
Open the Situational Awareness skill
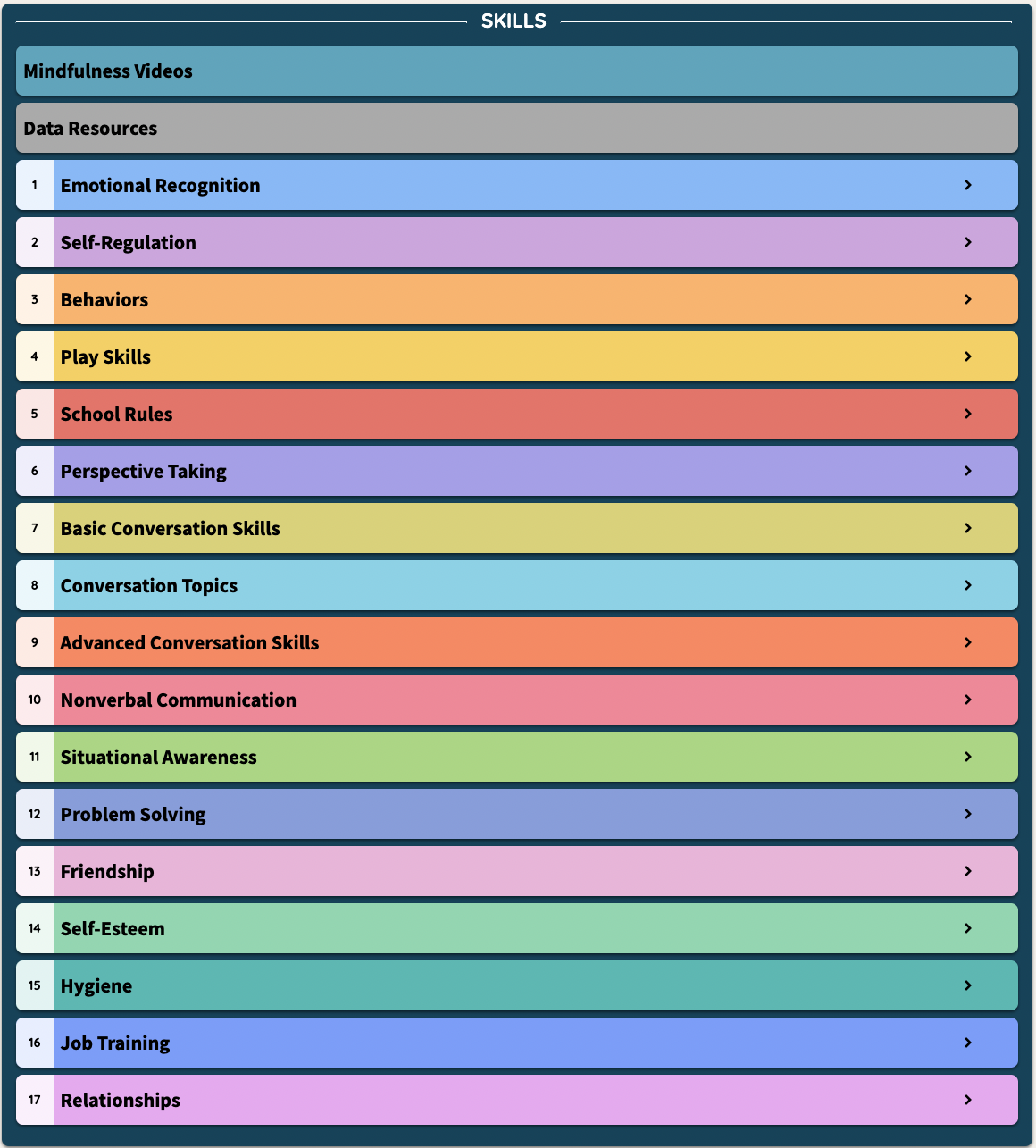tap(517, 757)
